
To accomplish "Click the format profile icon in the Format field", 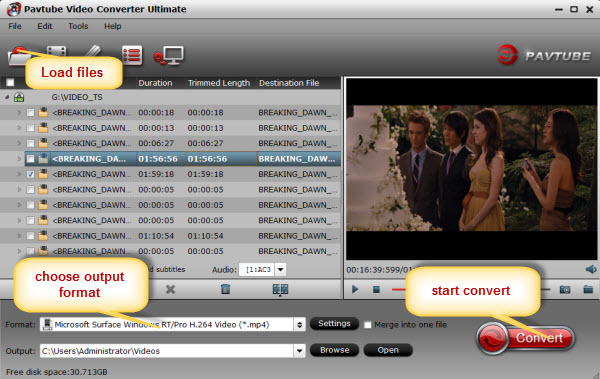I will coord(47,325).
